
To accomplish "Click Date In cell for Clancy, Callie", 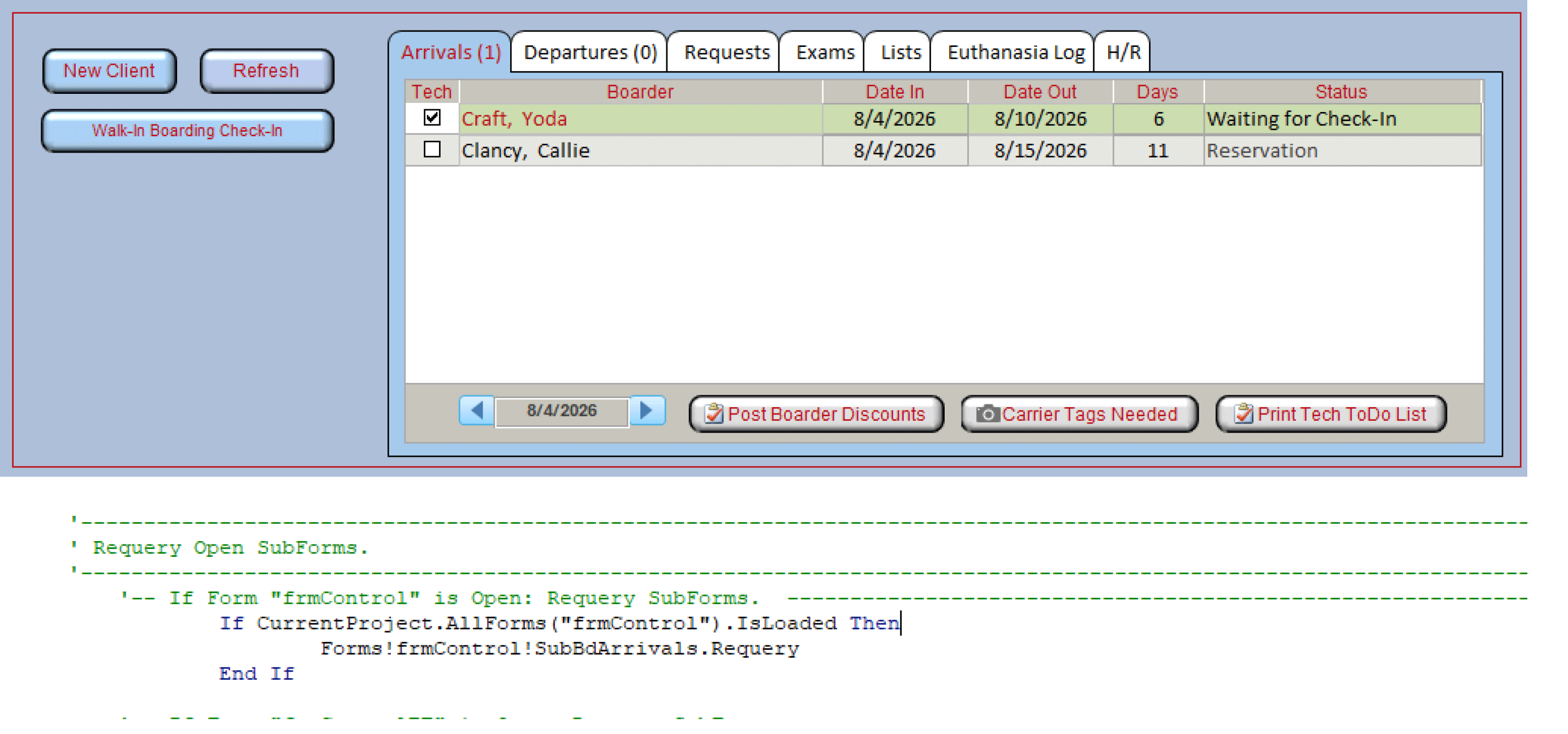I will (895, 150).
